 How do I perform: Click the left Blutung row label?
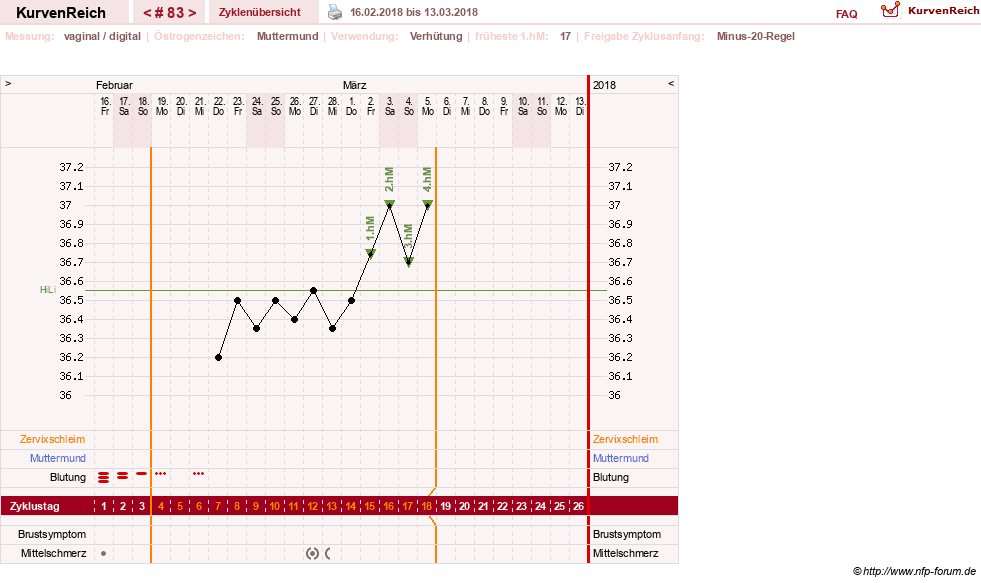68,477
